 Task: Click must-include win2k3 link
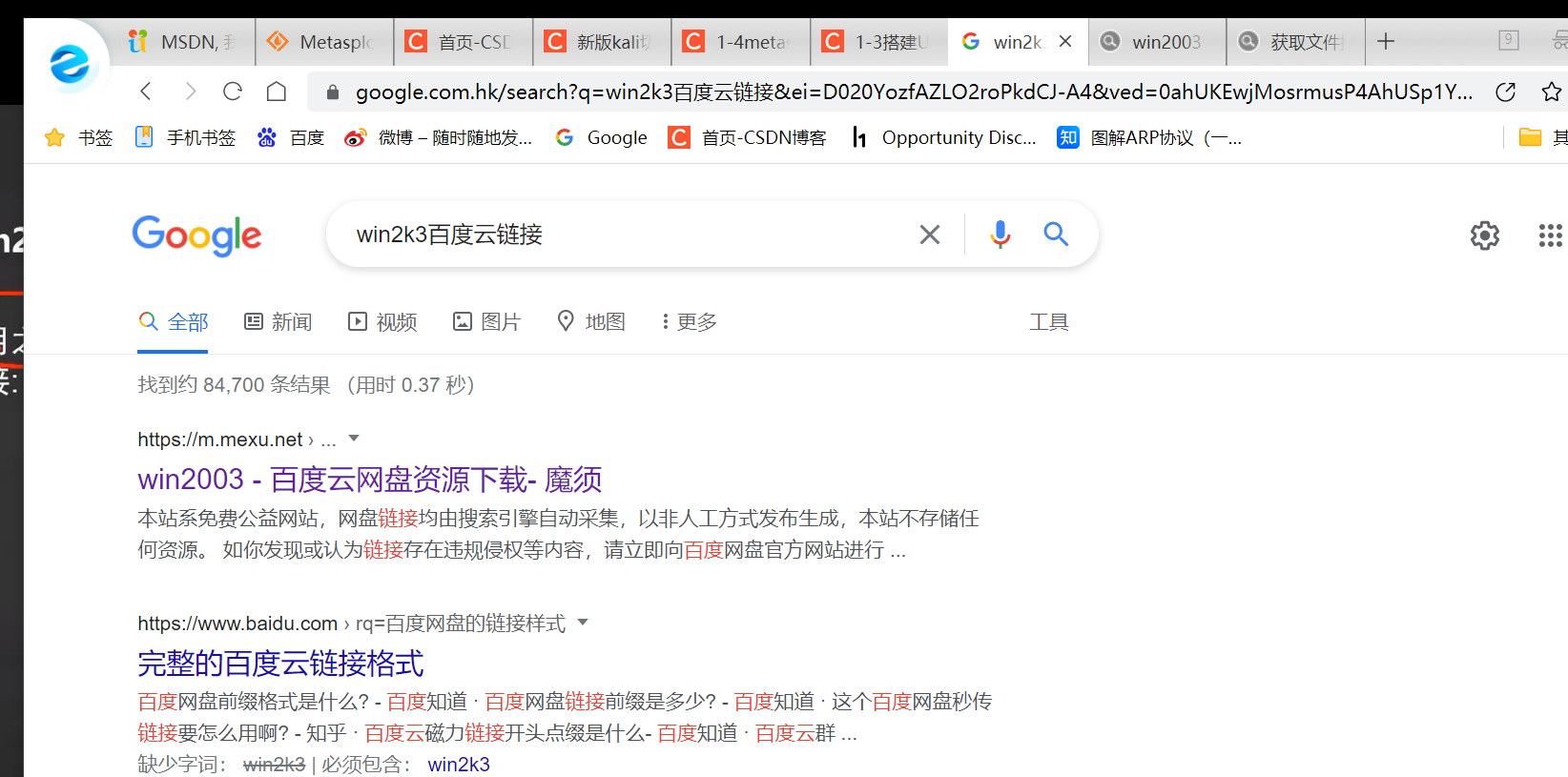click(459, 765)
